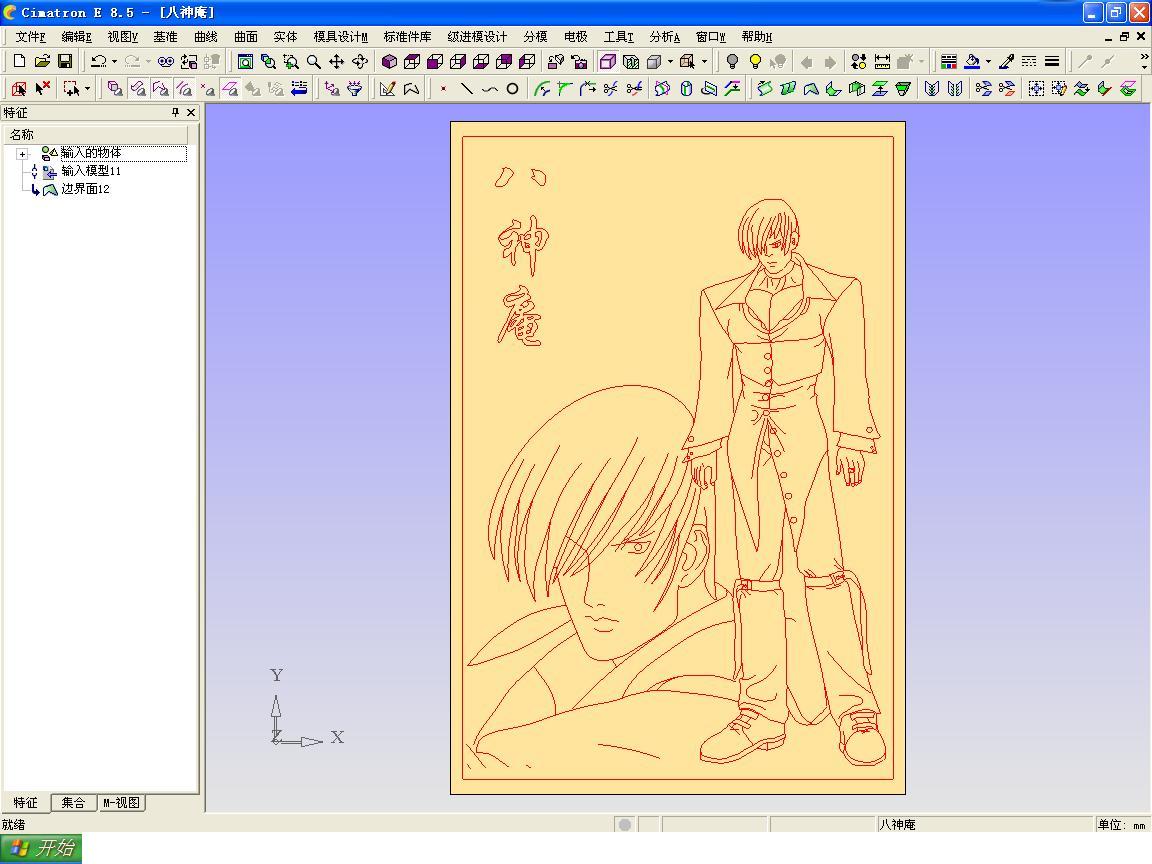The width and height of the screenshot is (1152, 864).
Task: Open the 工具 menu
Action: [x=619, y=37]
